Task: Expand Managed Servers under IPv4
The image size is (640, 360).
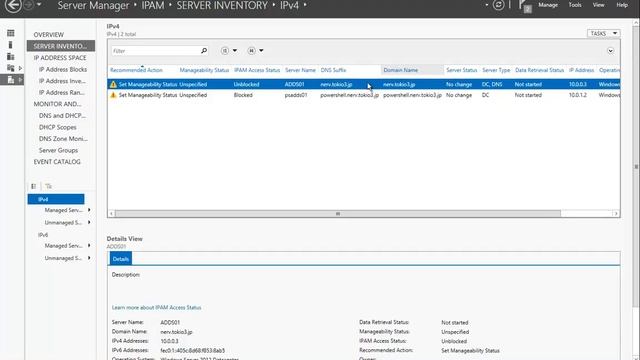Action: tap(89, 210)
